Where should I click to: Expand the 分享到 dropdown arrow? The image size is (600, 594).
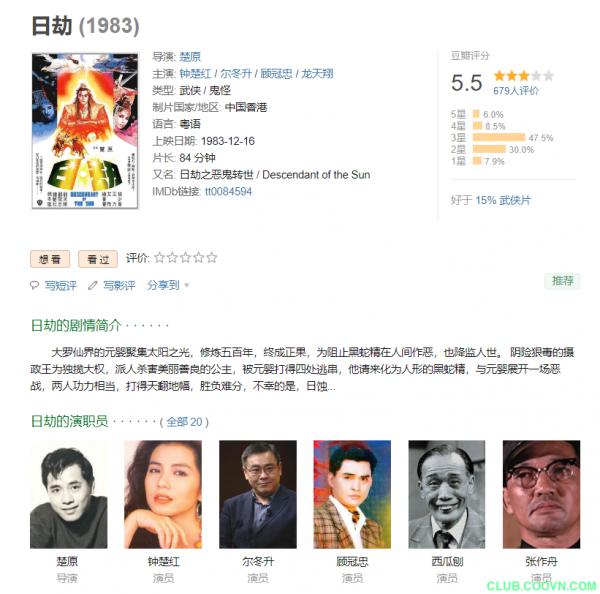click(187, 285)
